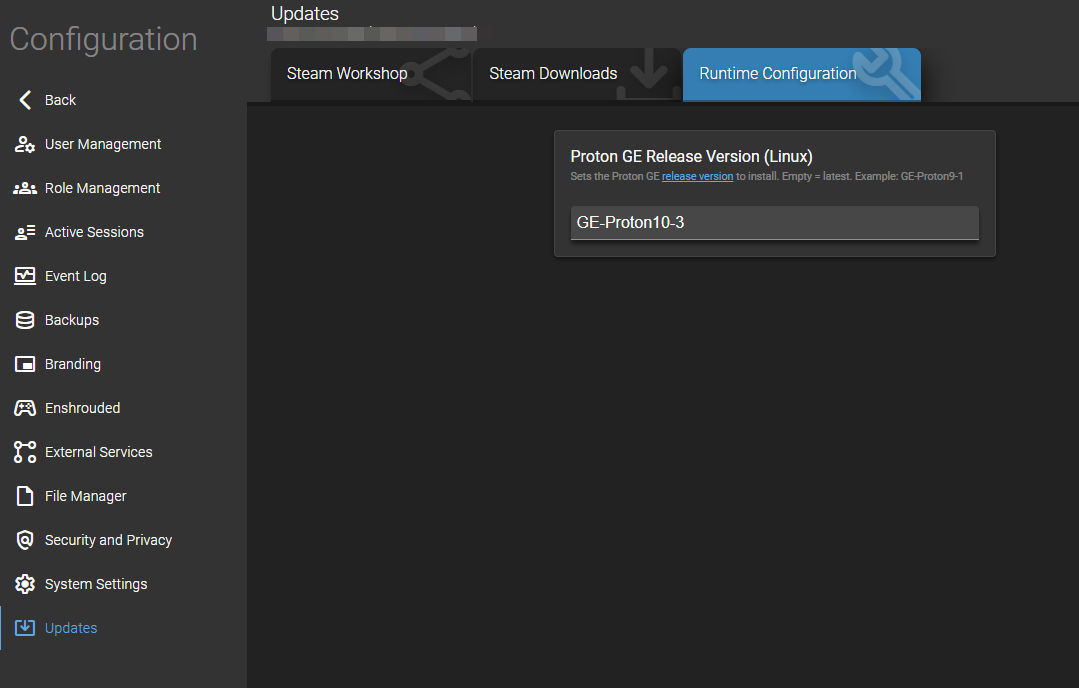
Task: Click the Backups database icon
Action: click(x=25, y=320)
